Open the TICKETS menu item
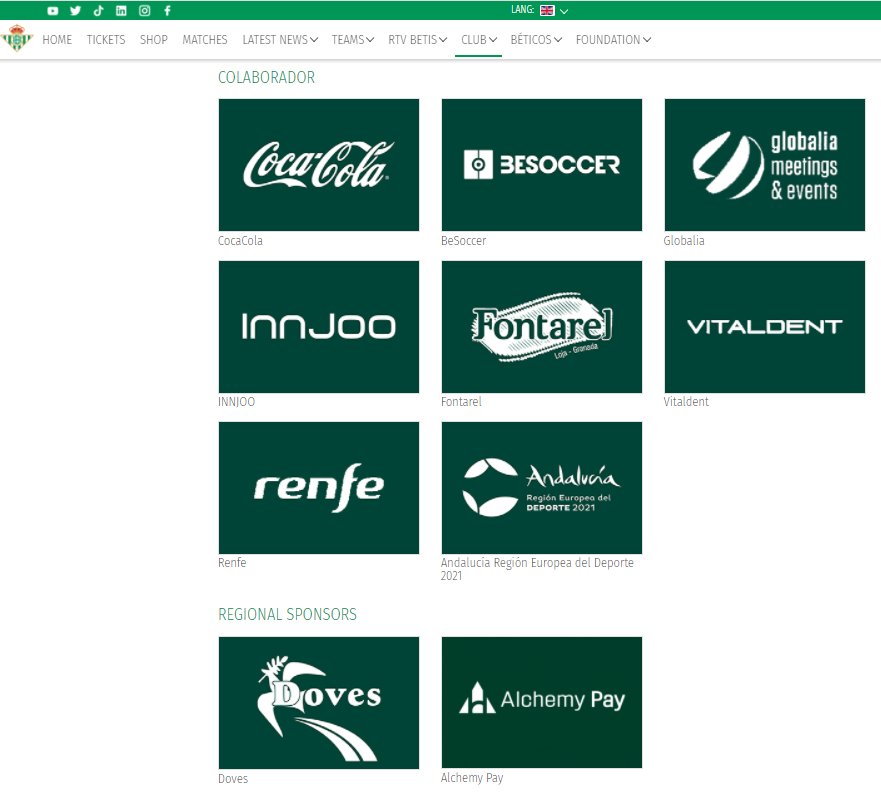Screen dimensions: 881x793 (x=106, y=40)
